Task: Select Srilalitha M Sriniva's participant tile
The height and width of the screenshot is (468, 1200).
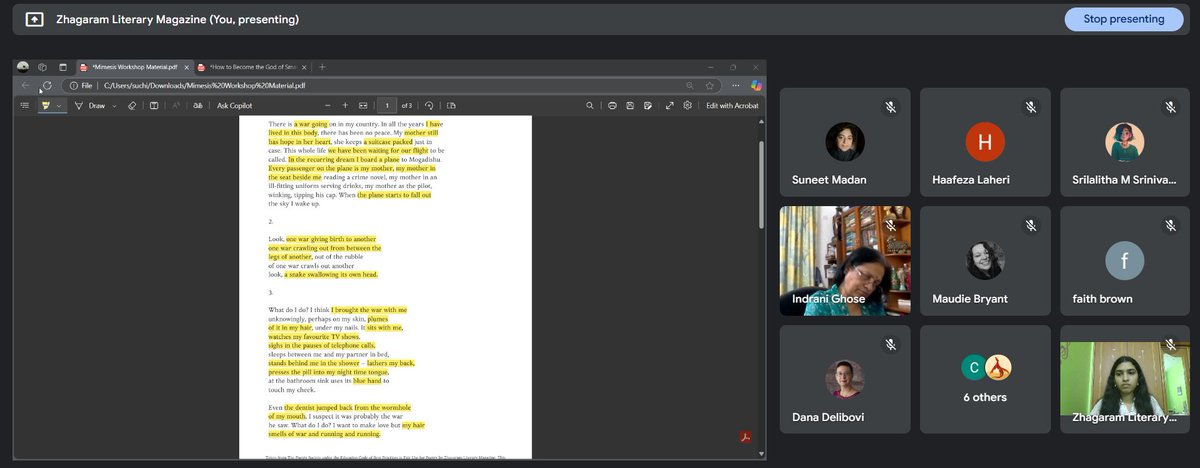Action: click(1125, 142)
